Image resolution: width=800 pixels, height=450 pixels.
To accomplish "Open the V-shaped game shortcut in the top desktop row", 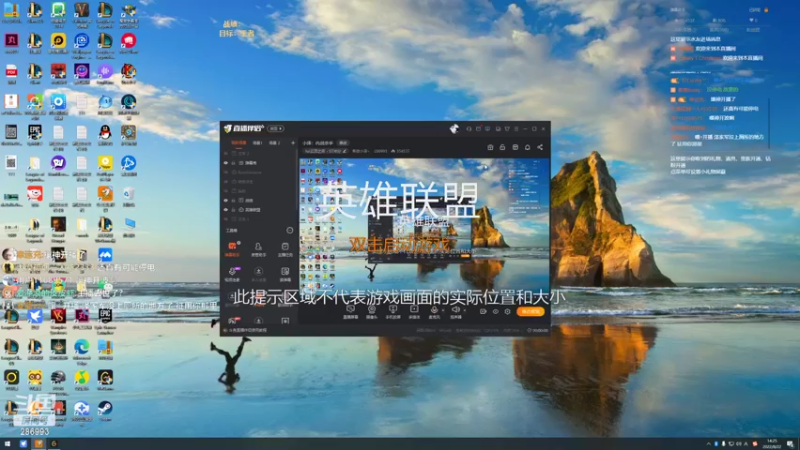I will [82, 13].
